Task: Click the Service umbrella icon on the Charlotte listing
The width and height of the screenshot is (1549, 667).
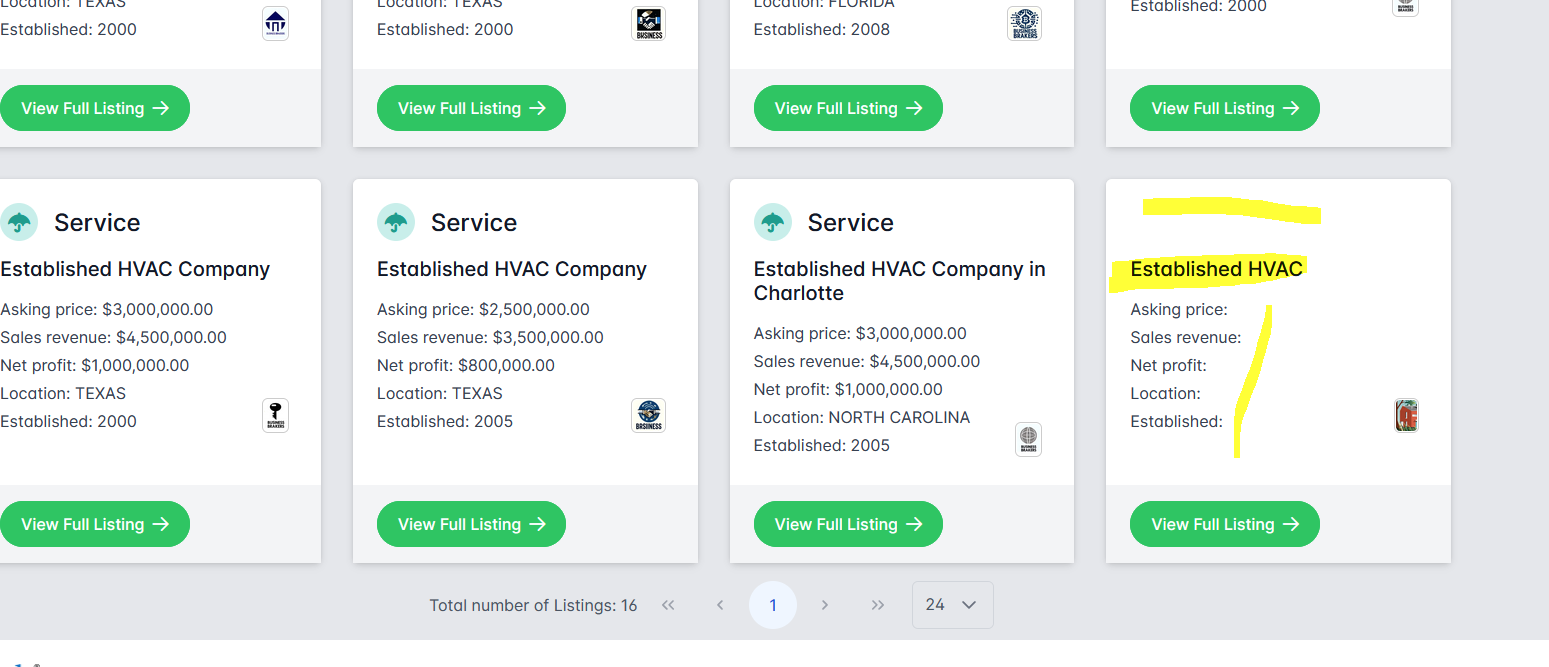Action: click(772, 223)
